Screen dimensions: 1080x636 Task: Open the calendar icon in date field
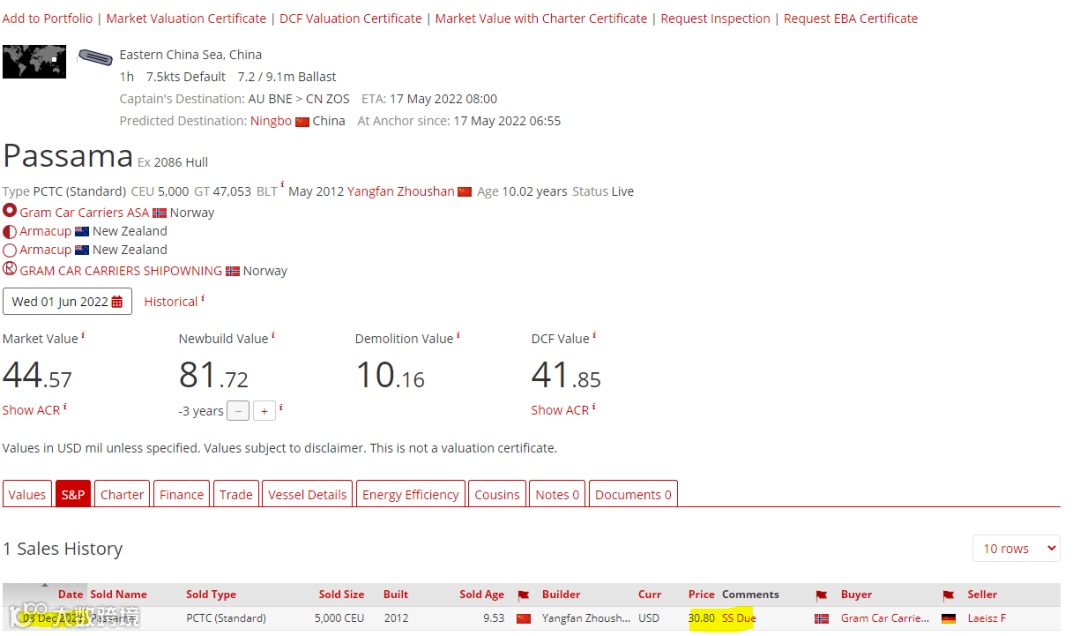click(x=117, y=302)
